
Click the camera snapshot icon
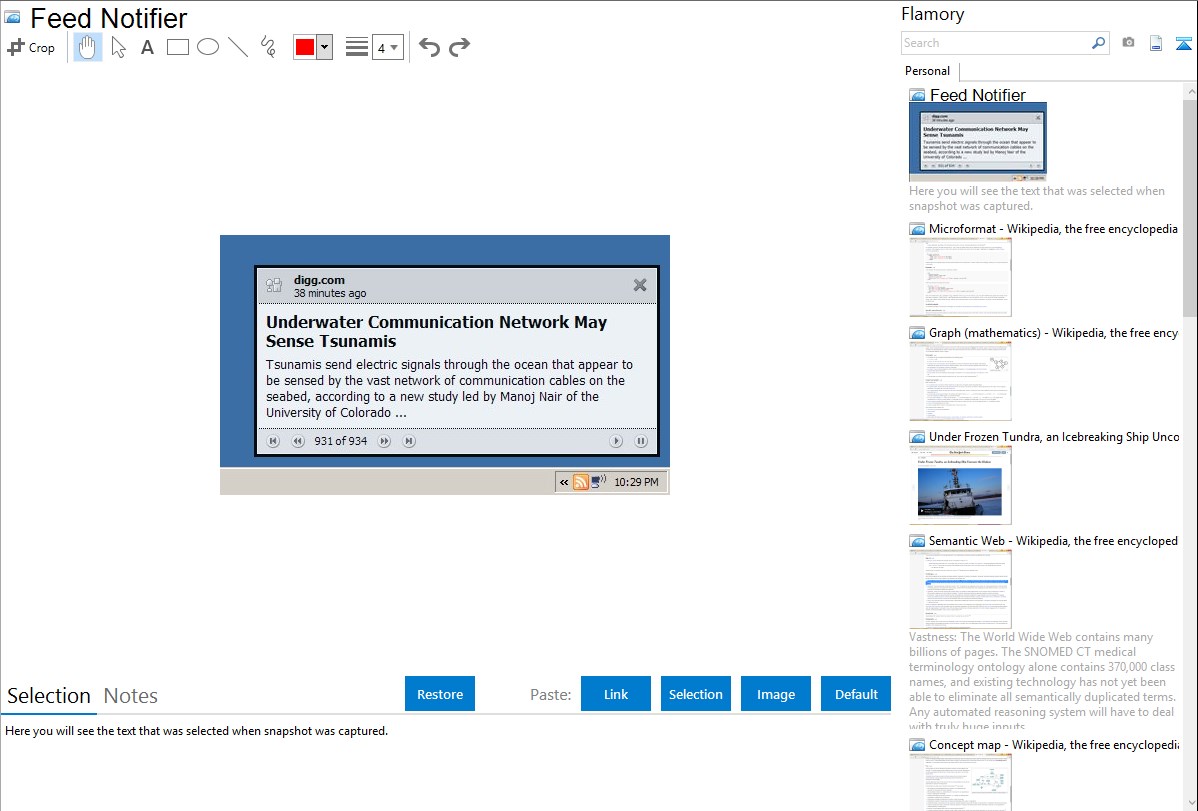coord(1128,43)
